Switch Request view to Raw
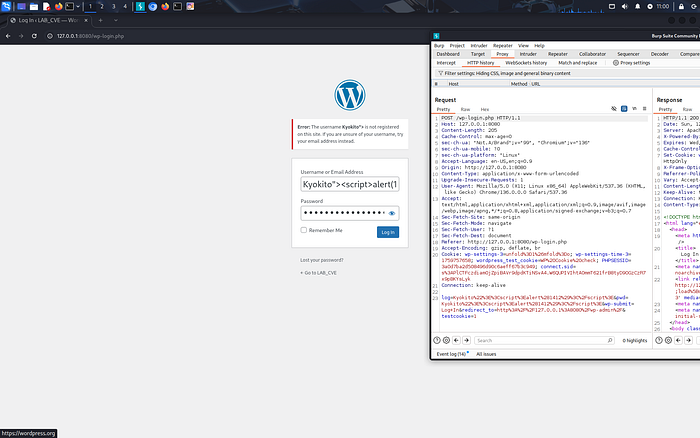Viewport: 700px width, 438px height. 465,109
